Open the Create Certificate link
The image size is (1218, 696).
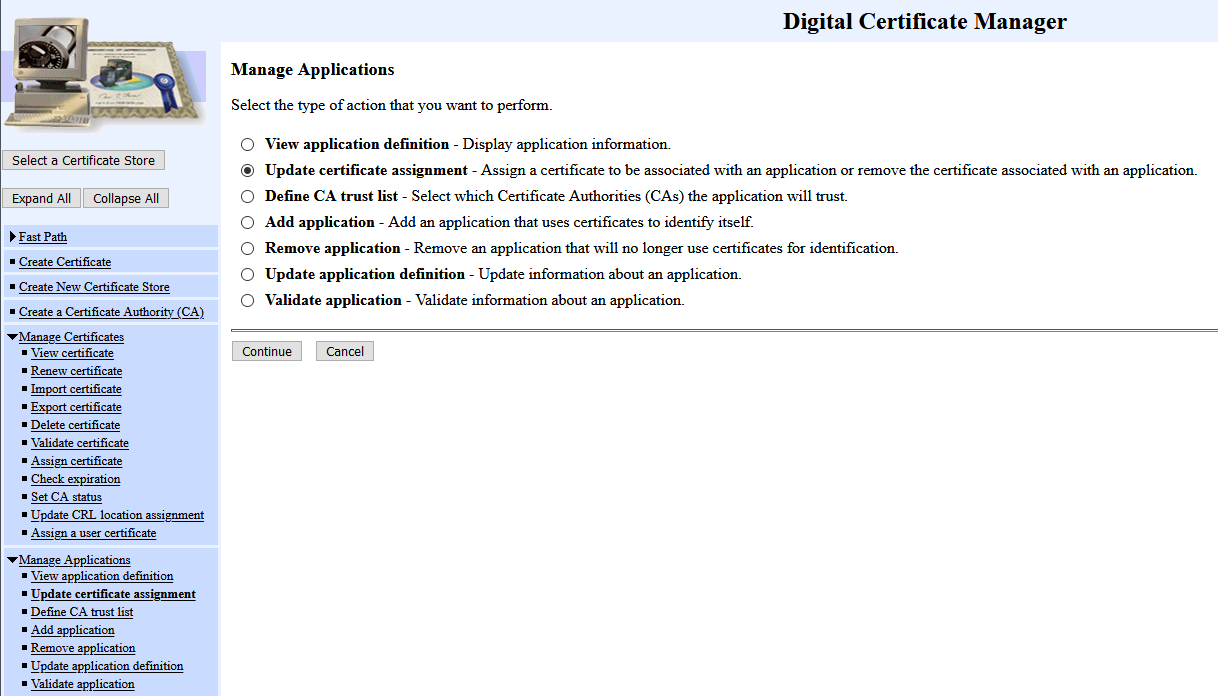coord(65,262)
